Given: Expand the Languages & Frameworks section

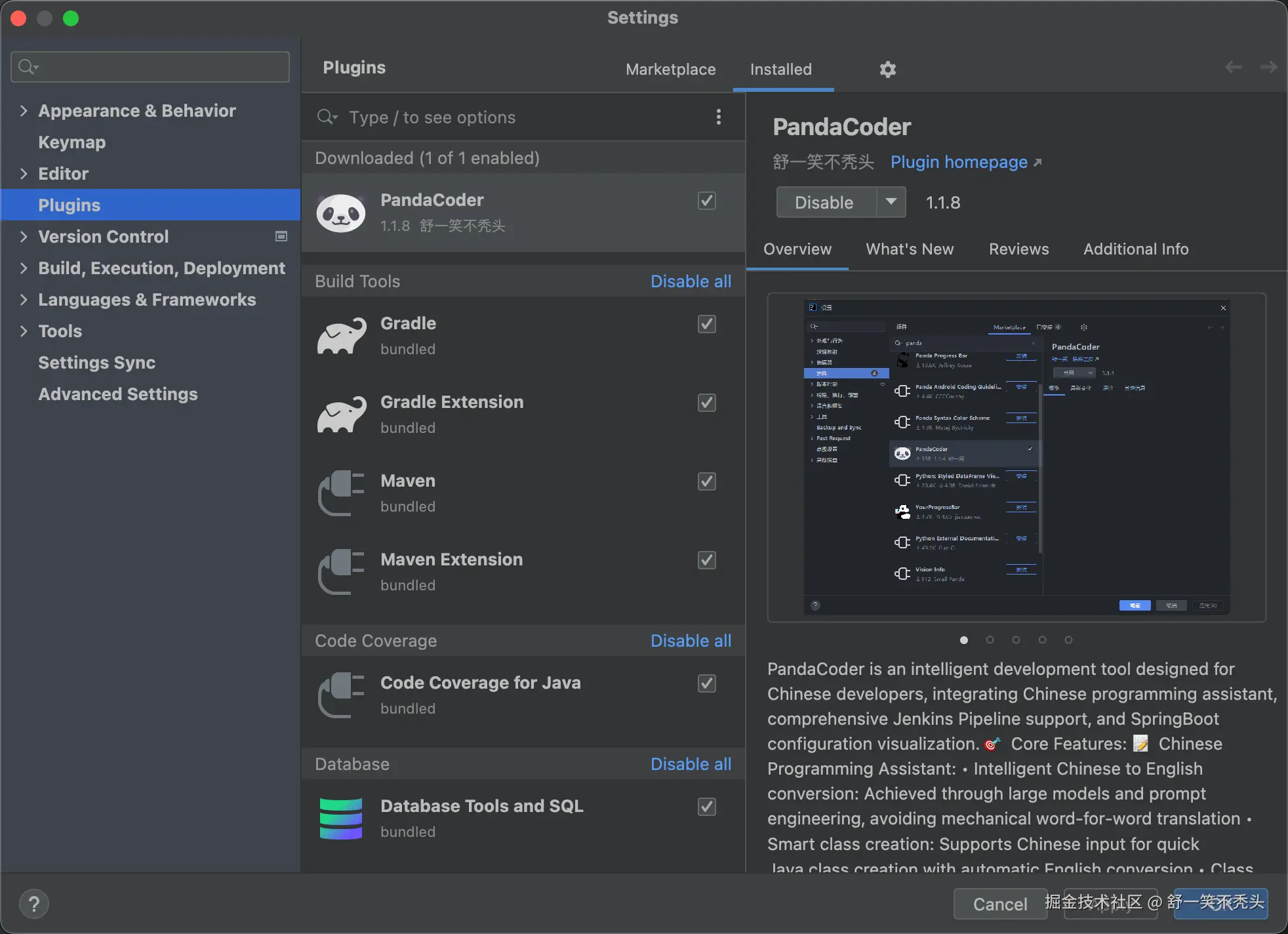Looking at the screenshot, I should [x=24, y=300].
